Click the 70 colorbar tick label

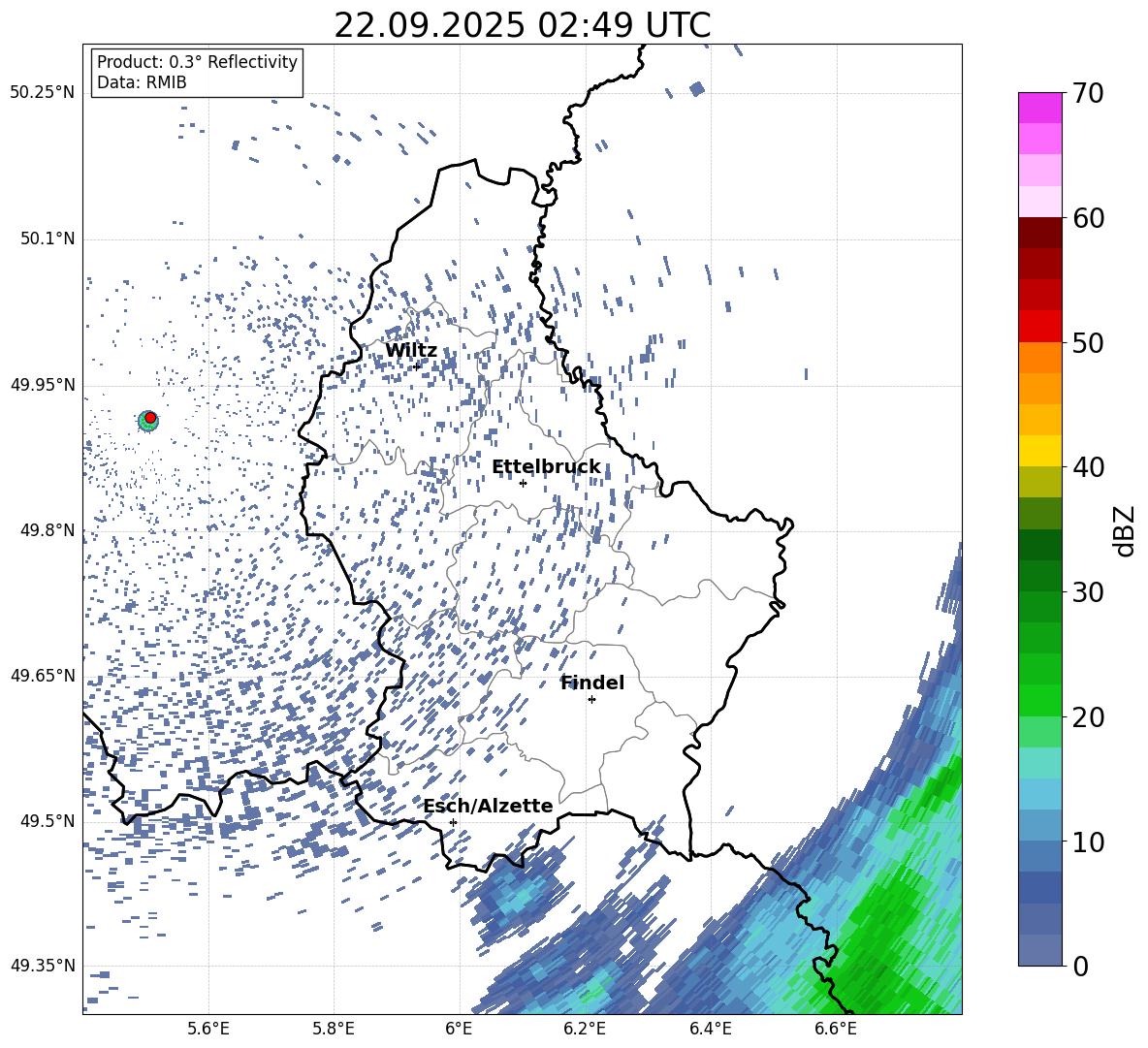click(x=1088, y=93)
